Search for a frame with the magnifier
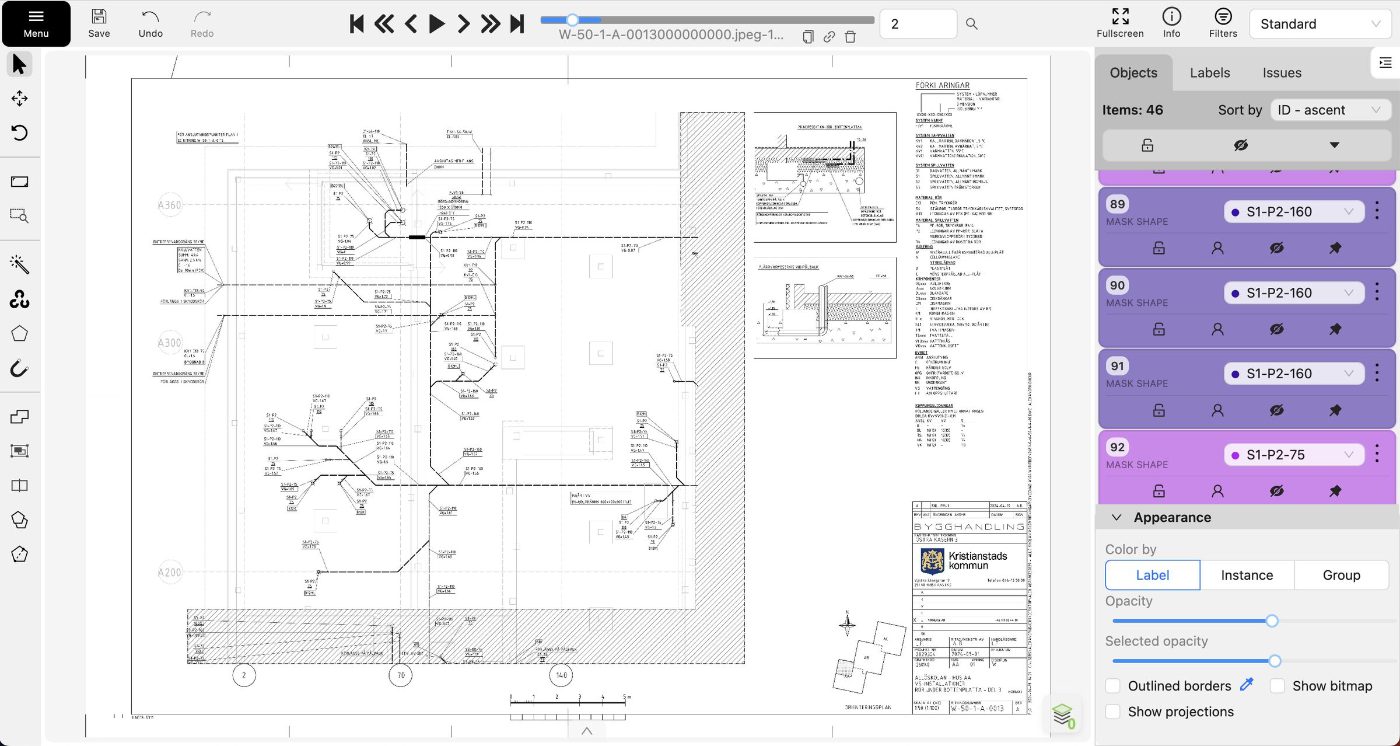1400x746 pixels. [x=972, y=24]
